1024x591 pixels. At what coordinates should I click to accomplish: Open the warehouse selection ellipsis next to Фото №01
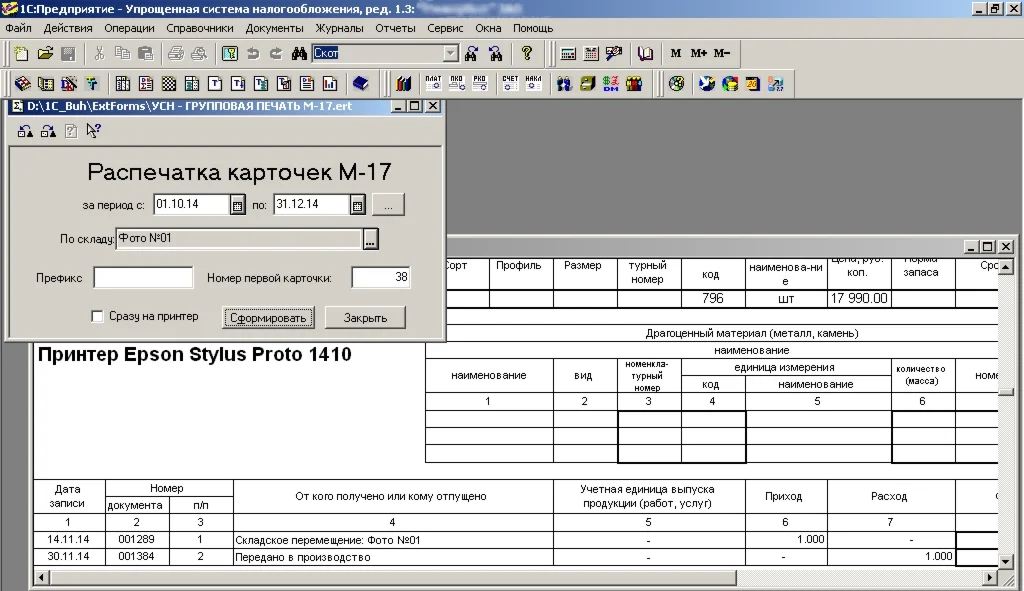coord(370,239)
